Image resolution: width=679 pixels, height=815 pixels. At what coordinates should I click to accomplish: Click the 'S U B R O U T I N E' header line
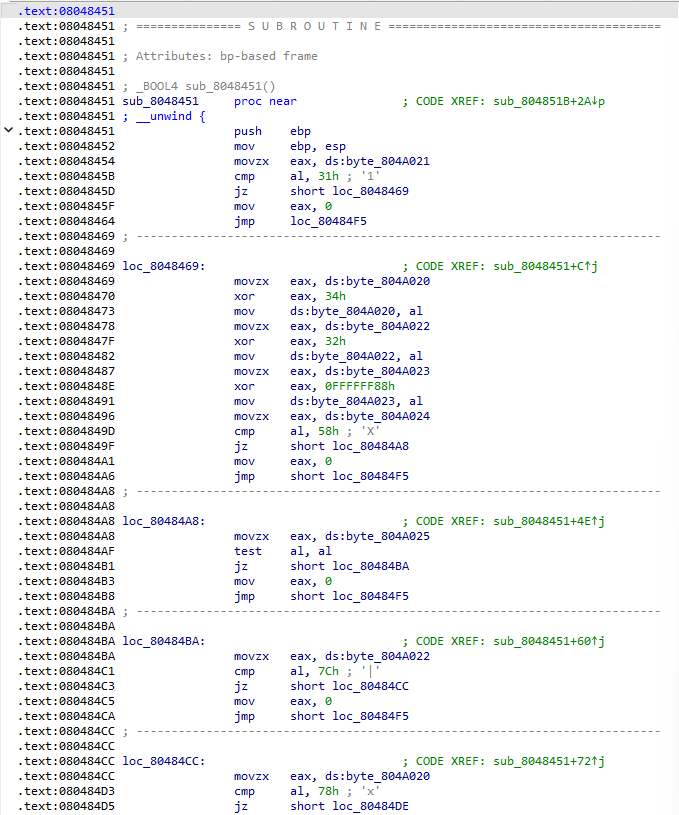(315, 26)
